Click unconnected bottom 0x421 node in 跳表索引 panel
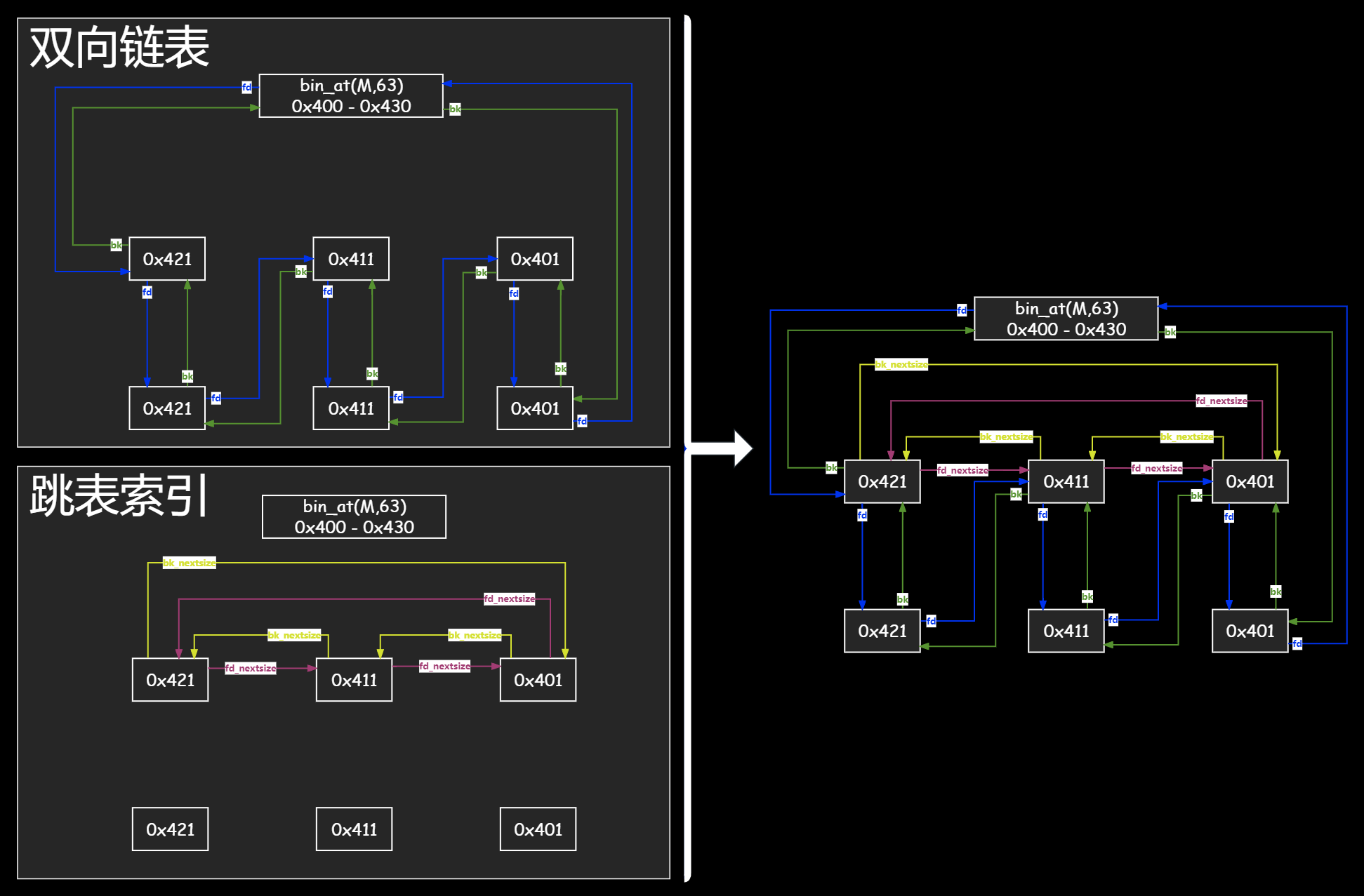Viewport: 1364px width, 896px height. point(170,829)
